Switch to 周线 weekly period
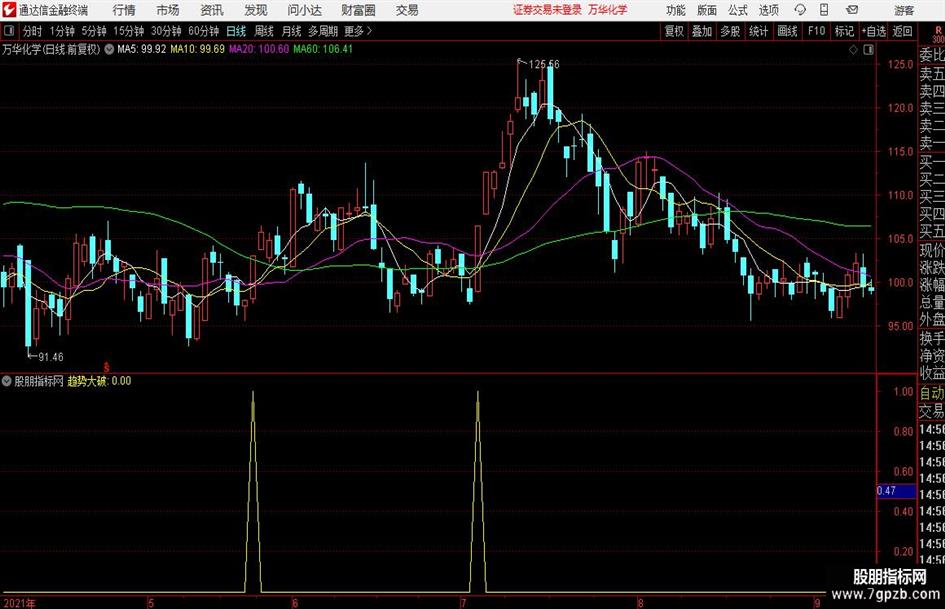The height and width of the screenshot is (609, 945). (263, 31)
